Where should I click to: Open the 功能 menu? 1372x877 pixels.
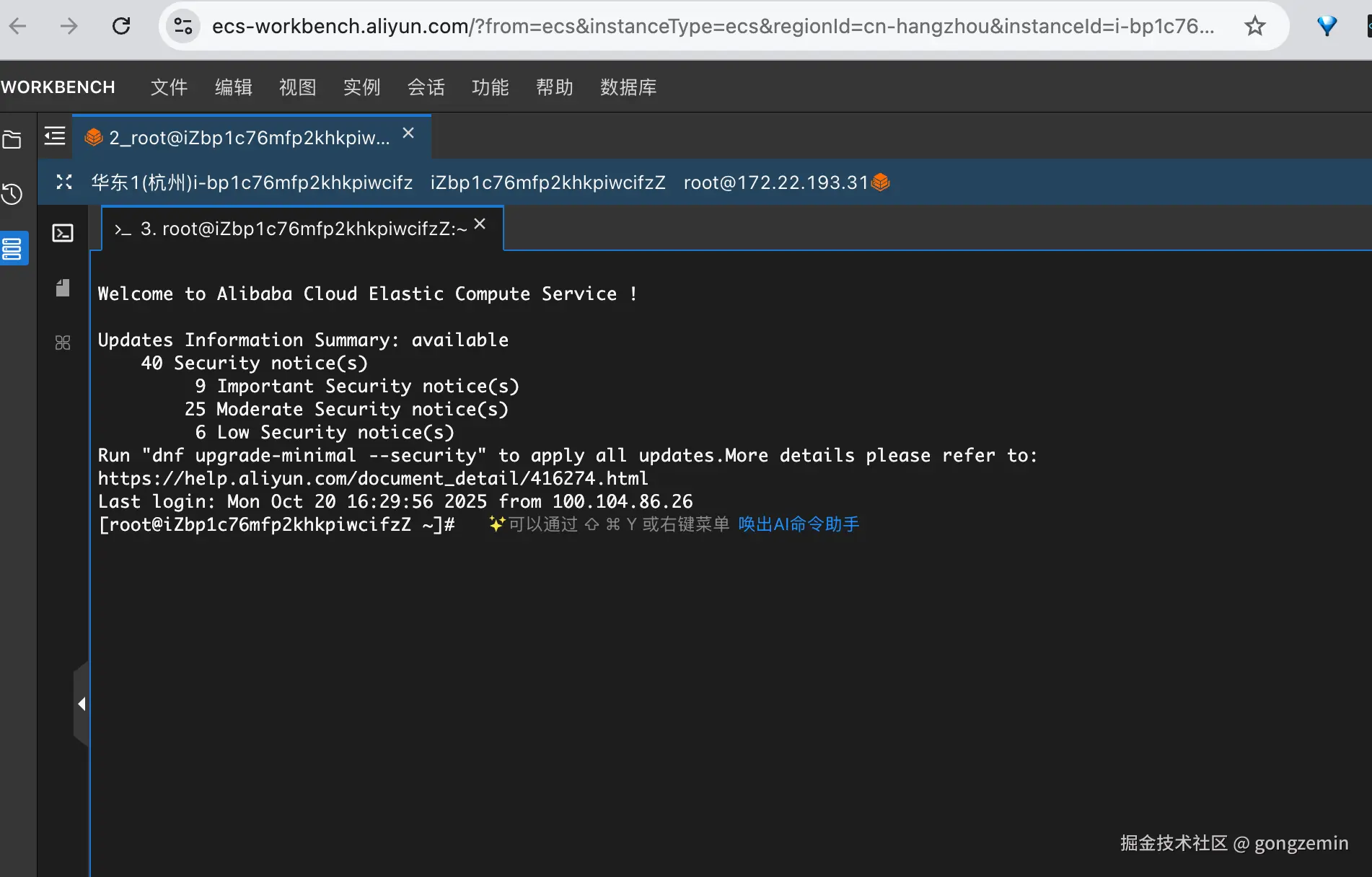tap(490, 87)
